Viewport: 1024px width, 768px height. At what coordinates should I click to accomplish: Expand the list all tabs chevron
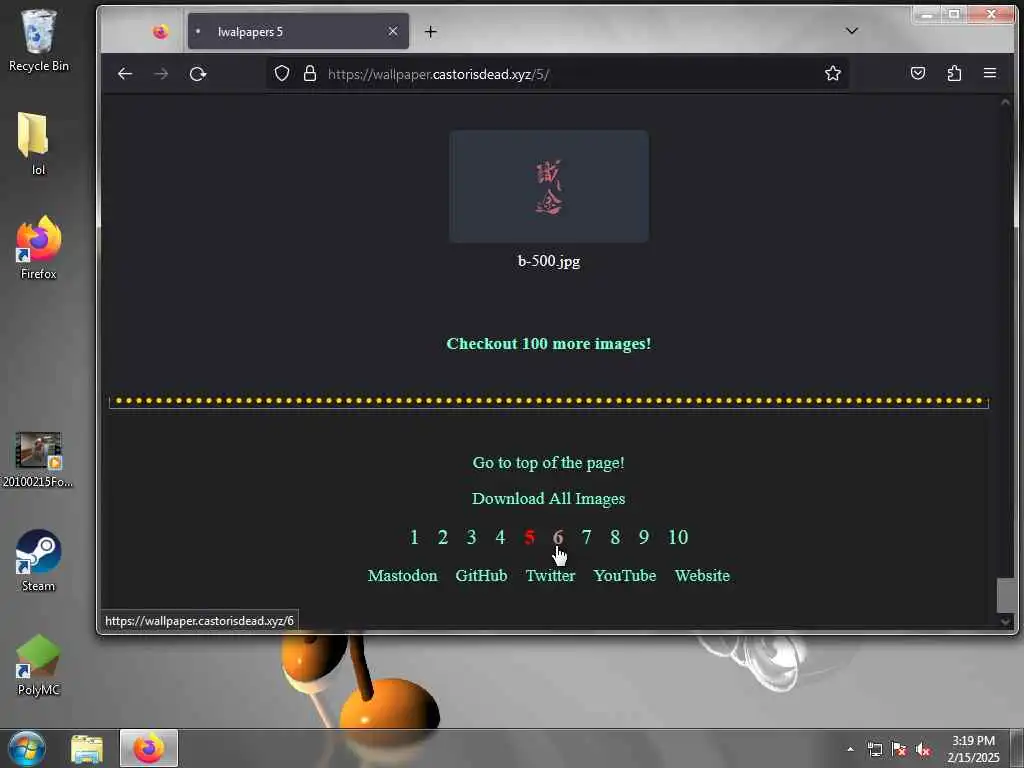pos(852,31)
